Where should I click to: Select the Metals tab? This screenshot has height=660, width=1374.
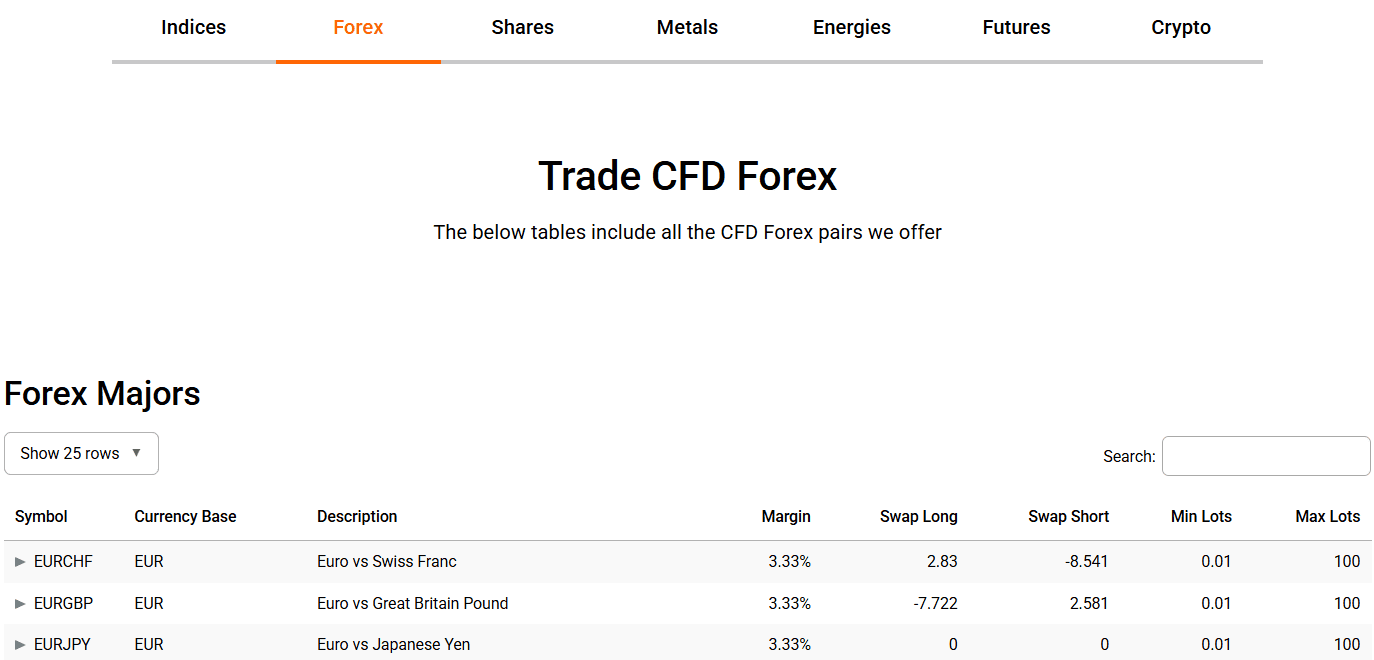tap(687, 27)
